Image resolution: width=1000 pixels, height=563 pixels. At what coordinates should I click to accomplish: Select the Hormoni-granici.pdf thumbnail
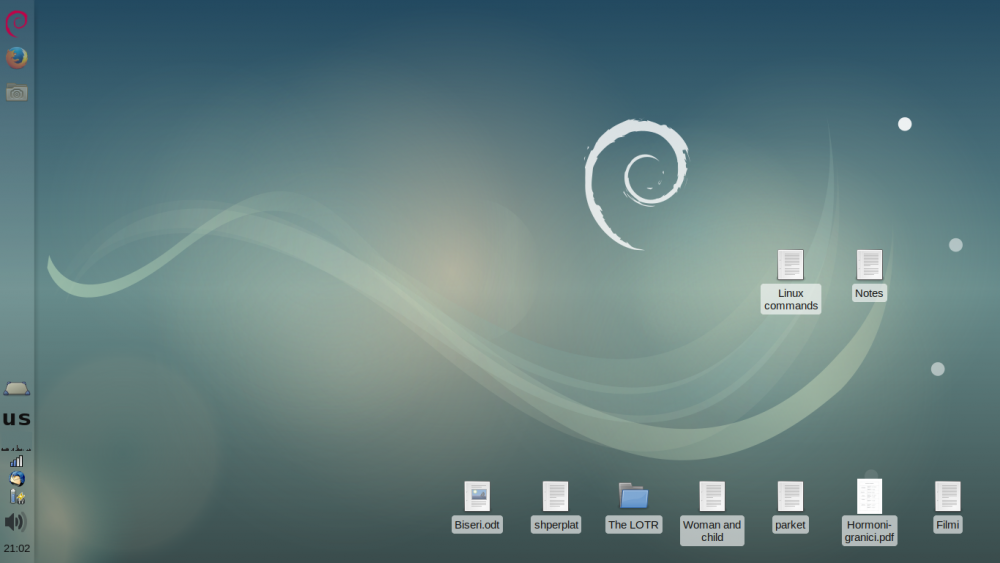tap(869, 496)
